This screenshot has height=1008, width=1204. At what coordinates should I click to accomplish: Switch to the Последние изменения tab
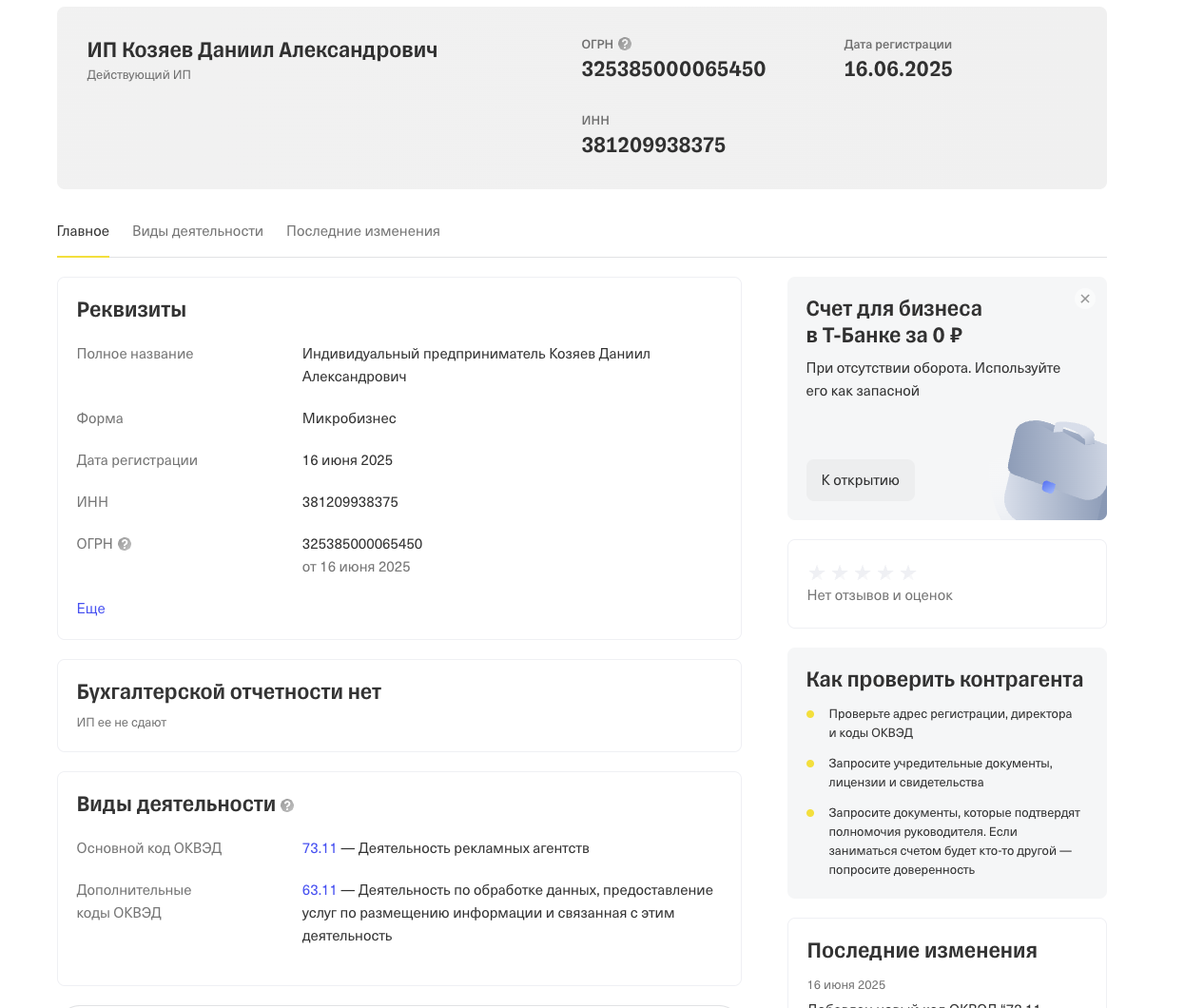coord(363,231)
